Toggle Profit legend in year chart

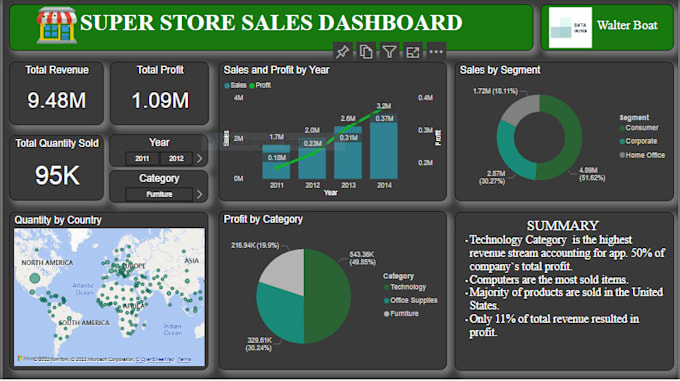pyautogui.click(x=260, y=85)
